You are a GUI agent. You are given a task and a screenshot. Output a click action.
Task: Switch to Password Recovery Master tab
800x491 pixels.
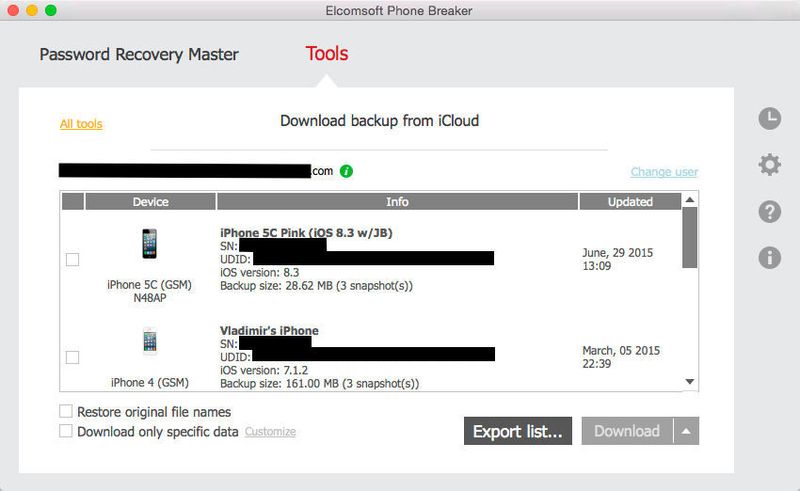139,54
